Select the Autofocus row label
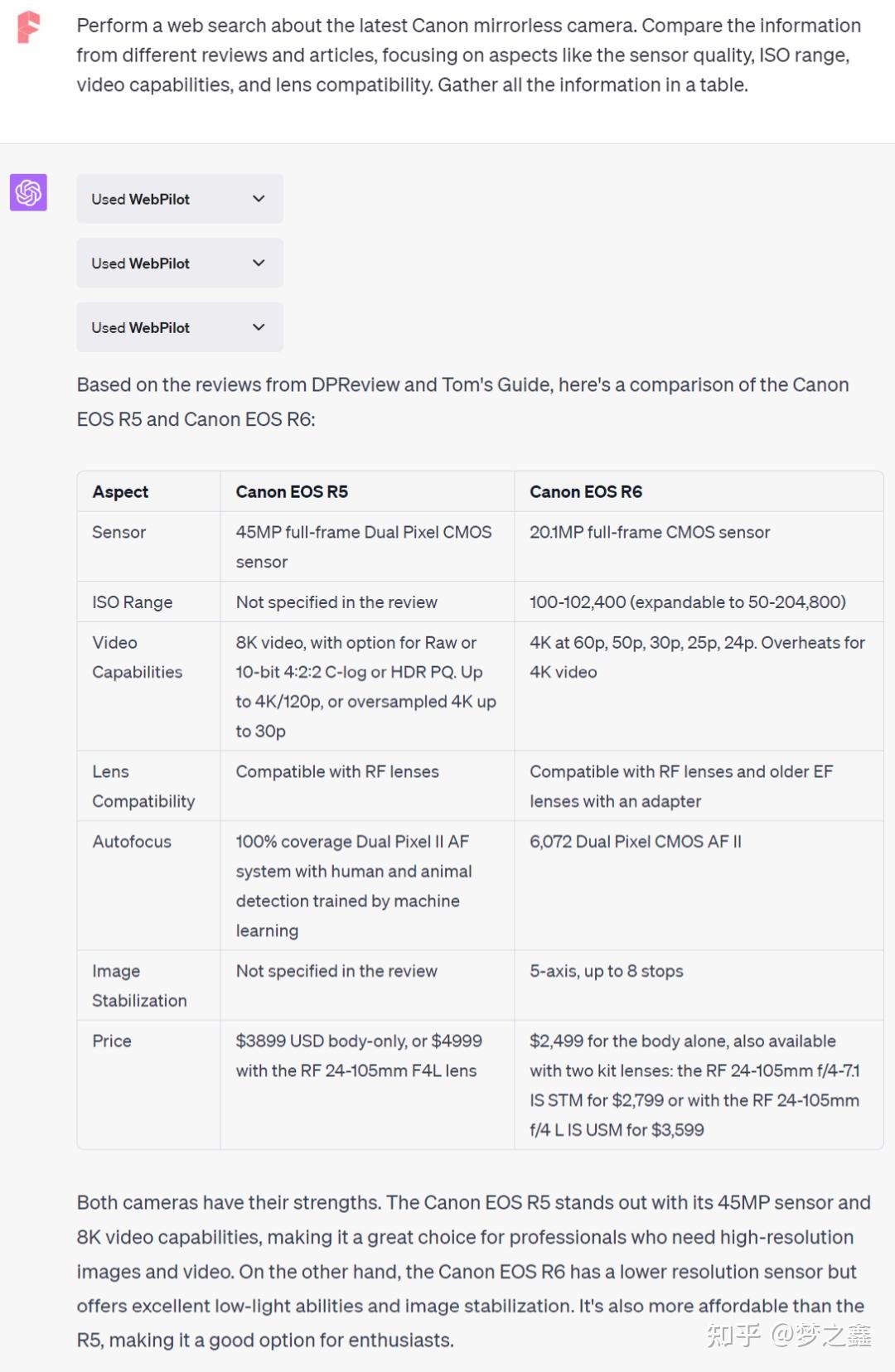This screenshot has width=895, height=1372. [131, 842]
